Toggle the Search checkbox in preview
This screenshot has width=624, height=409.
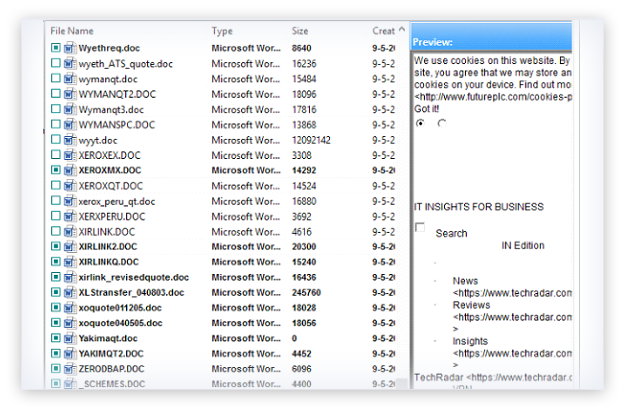[420, 227]
